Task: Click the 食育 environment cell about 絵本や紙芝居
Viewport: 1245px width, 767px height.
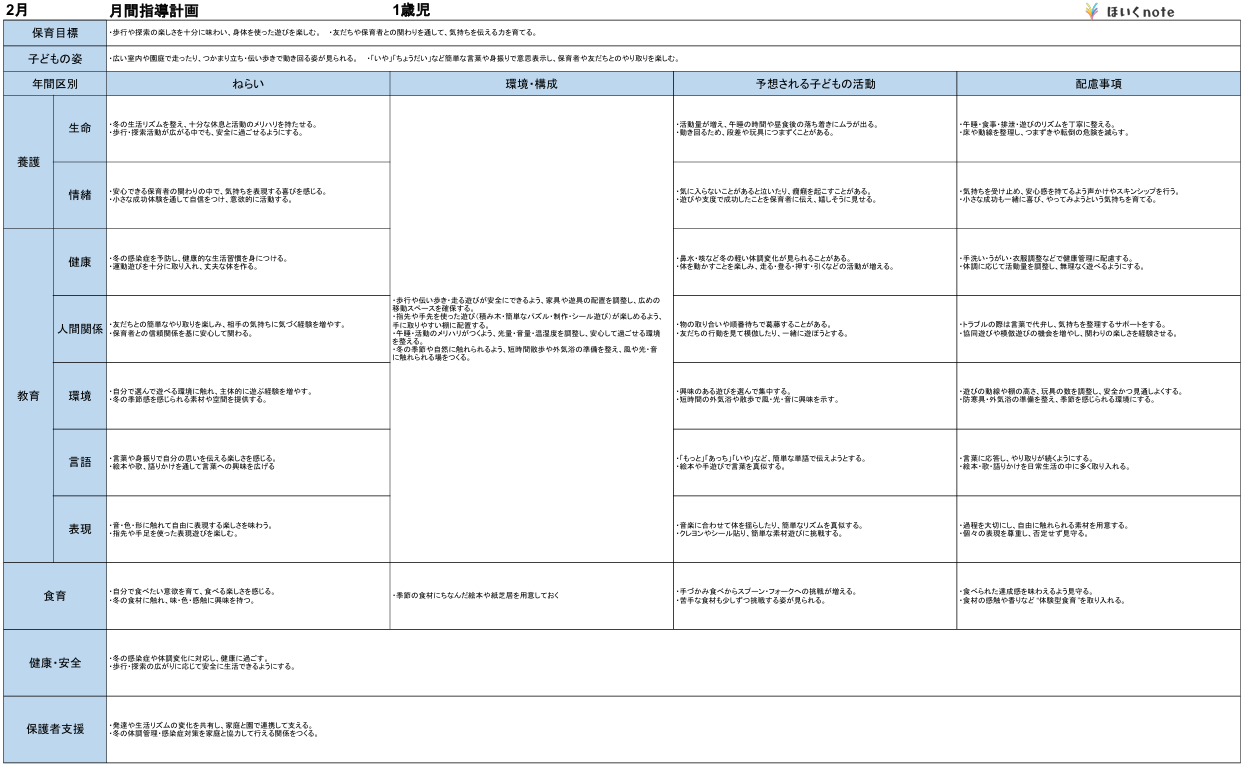Action: coord(531,596)
